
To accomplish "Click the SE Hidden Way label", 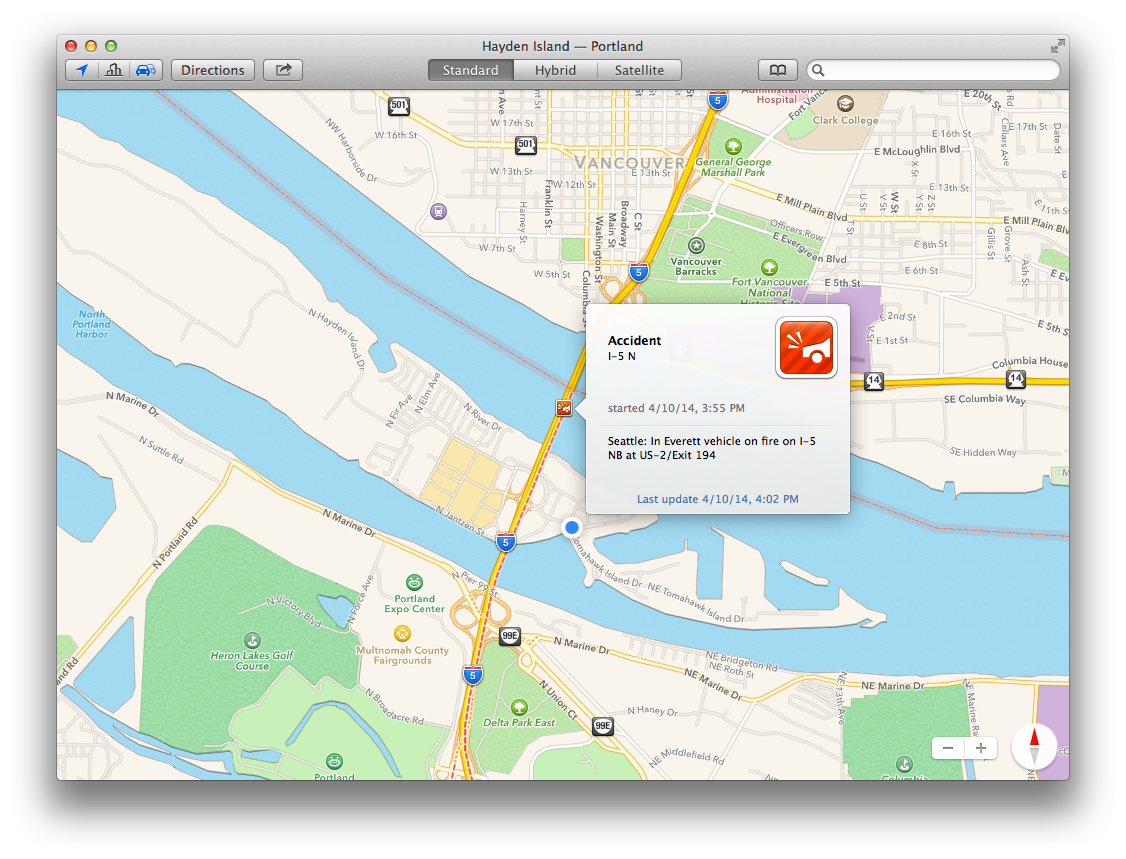I will coord(983,452).
